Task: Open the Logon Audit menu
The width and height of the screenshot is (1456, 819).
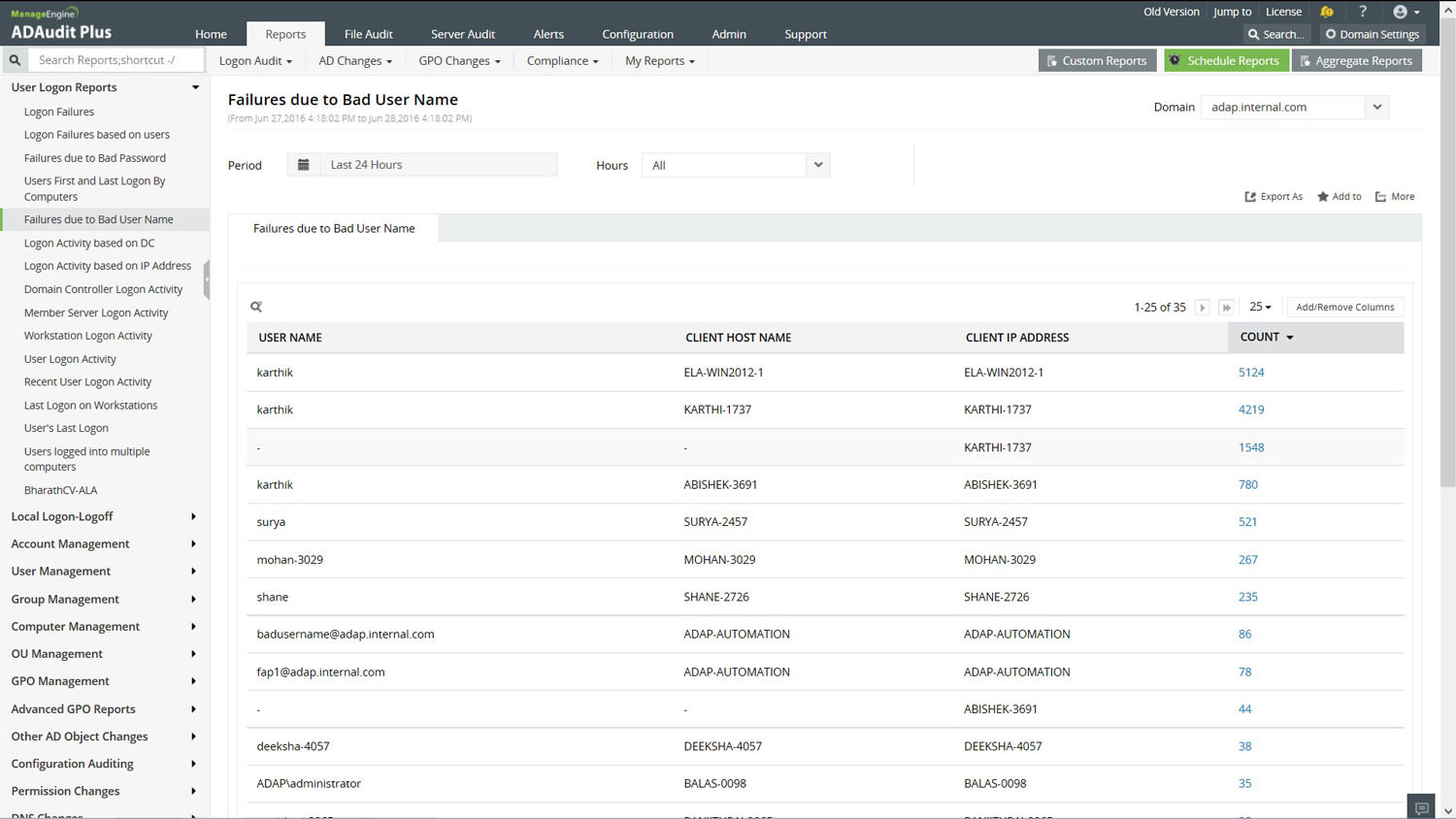Action: pos(255,61)
